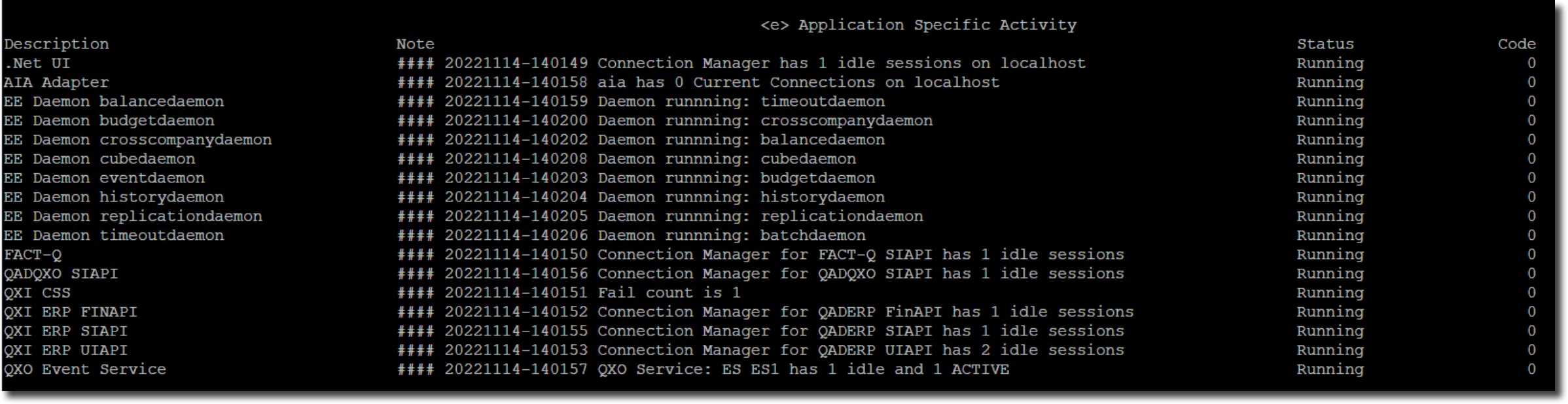Select the QXI ERP FINAPI description

[71, 312]
